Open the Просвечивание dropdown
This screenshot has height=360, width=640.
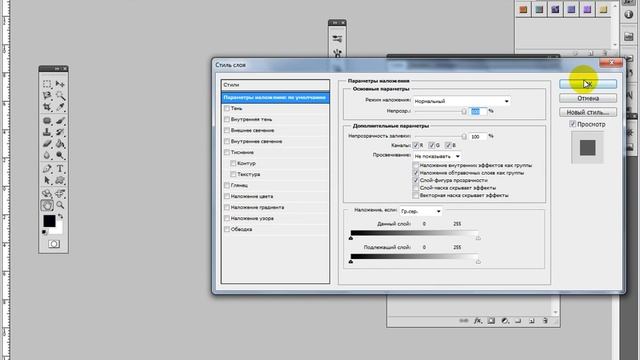click(437, 156)
